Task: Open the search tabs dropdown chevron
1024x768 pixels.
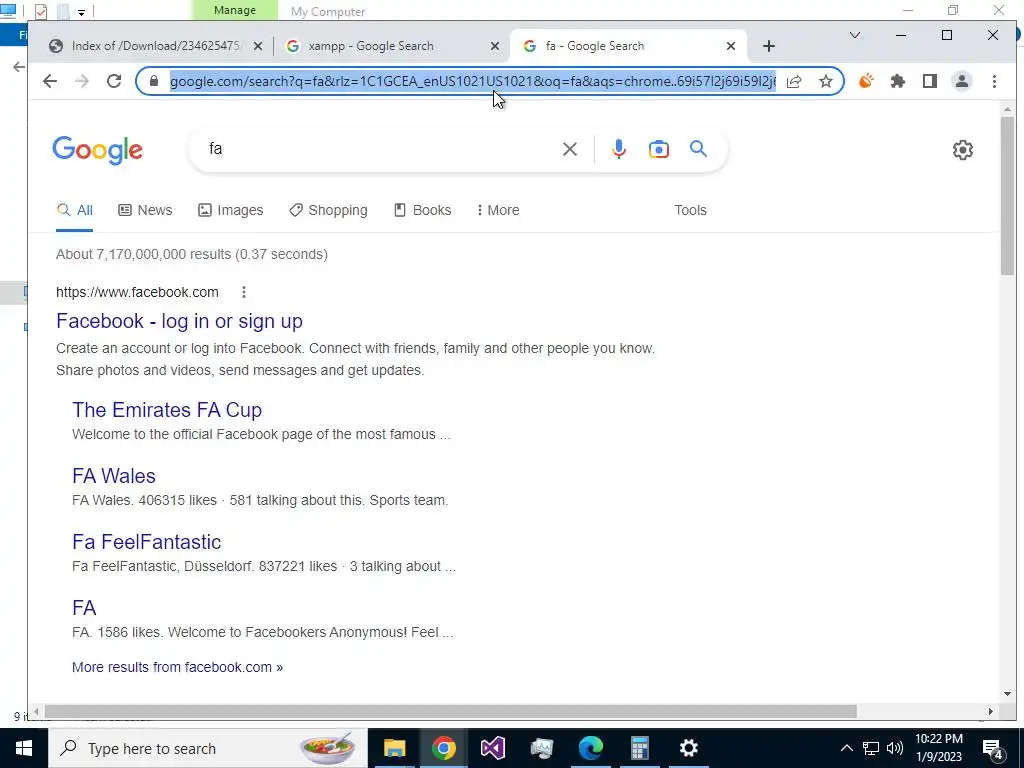Action: (x=854, y=35)
